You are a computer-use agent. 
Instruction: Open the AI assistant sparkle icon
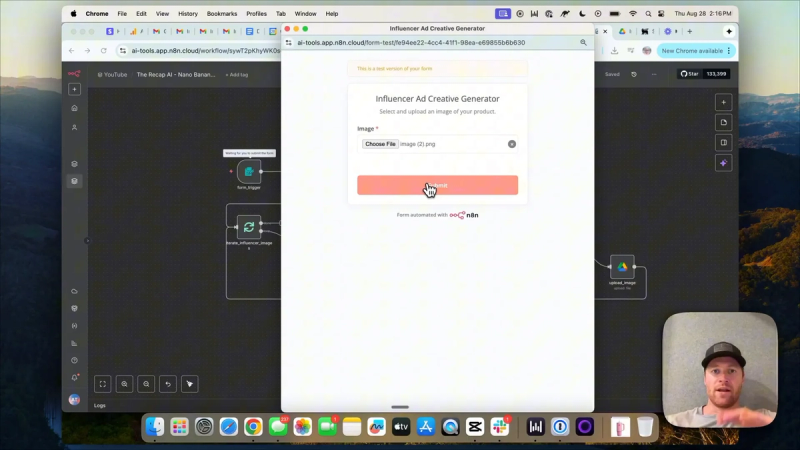point(723,163)
